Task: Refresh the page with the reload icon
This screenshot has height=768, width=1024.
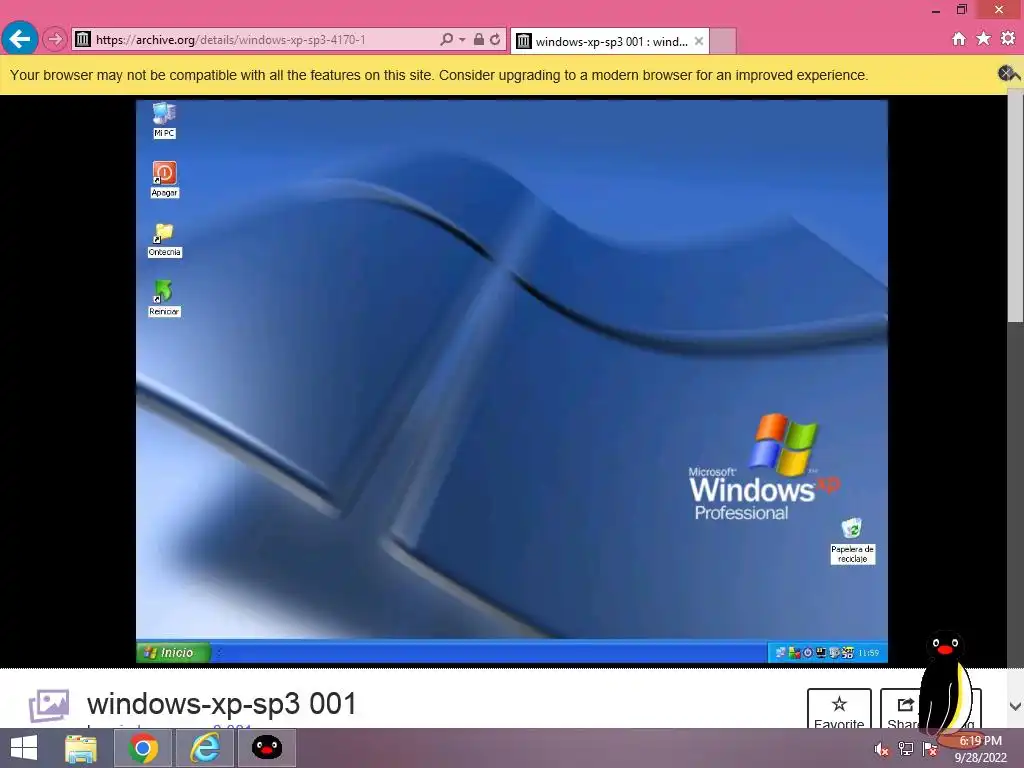Action: tap(495, 39)
